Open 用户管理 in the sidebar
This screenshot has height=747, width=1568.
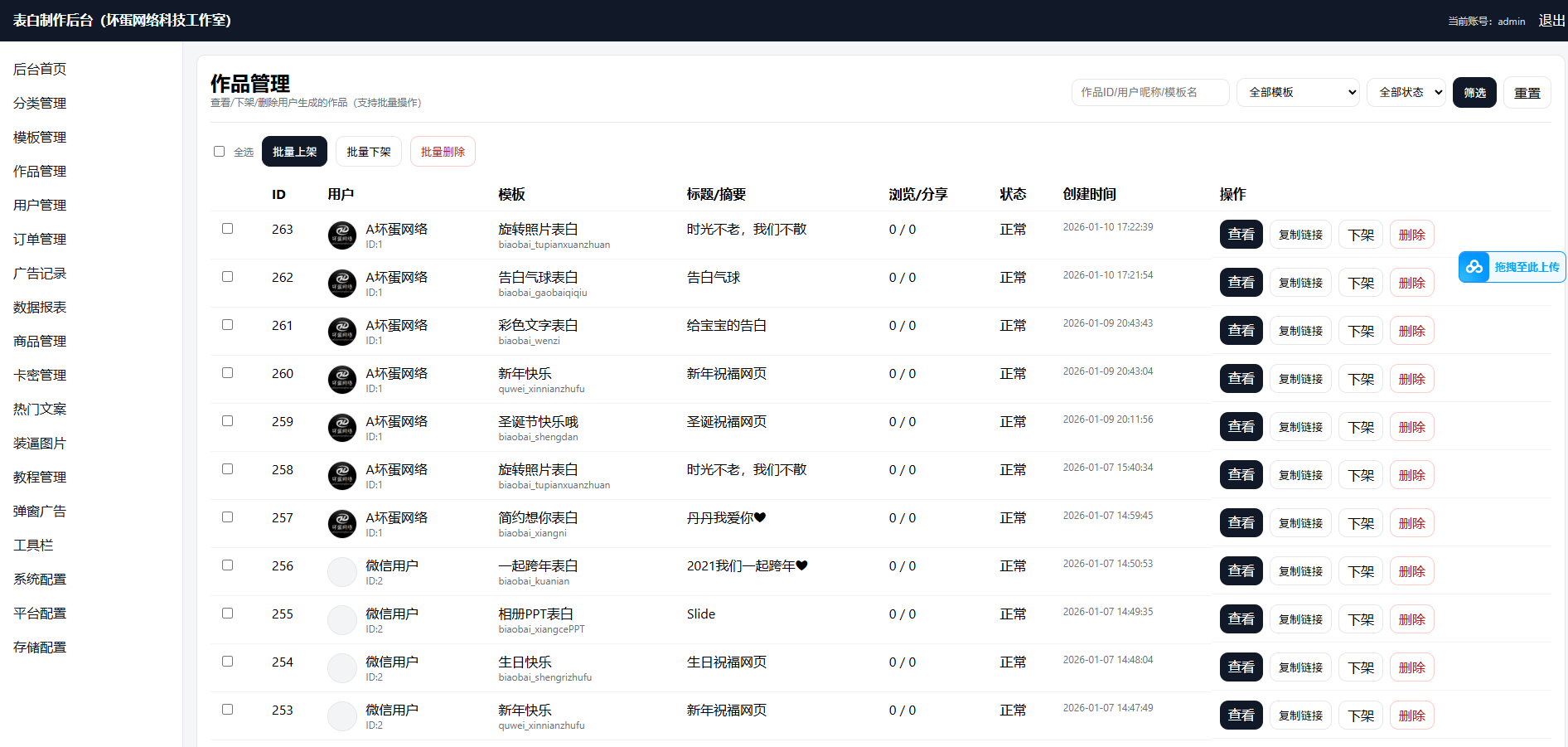(40, 205)
